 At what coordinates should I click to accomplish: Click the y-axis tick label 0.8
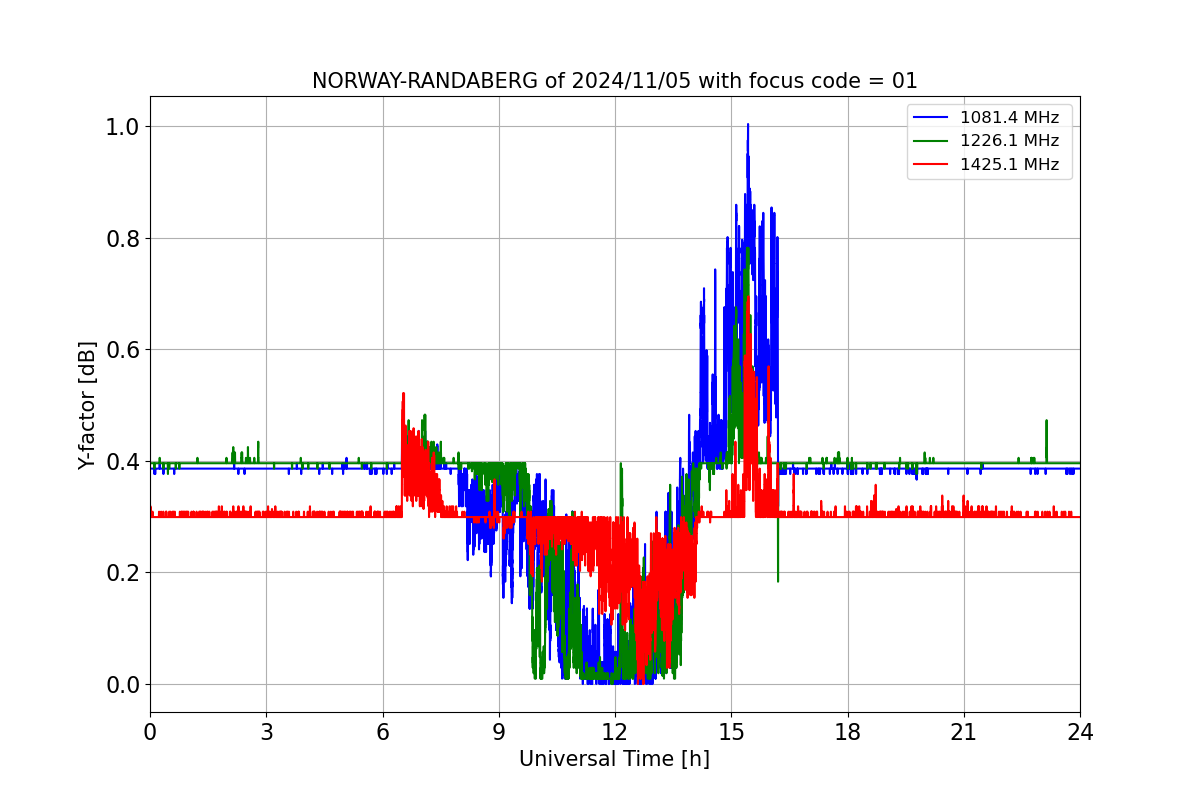pyautogui.click(x=123, y=238)
